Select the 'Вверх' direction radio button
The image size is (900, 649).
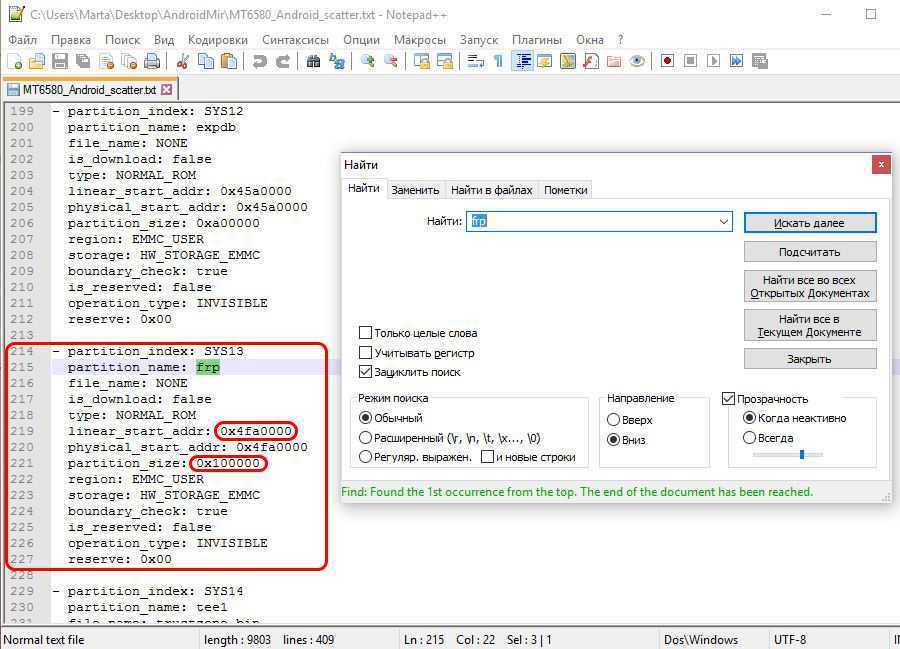(614, 420)
